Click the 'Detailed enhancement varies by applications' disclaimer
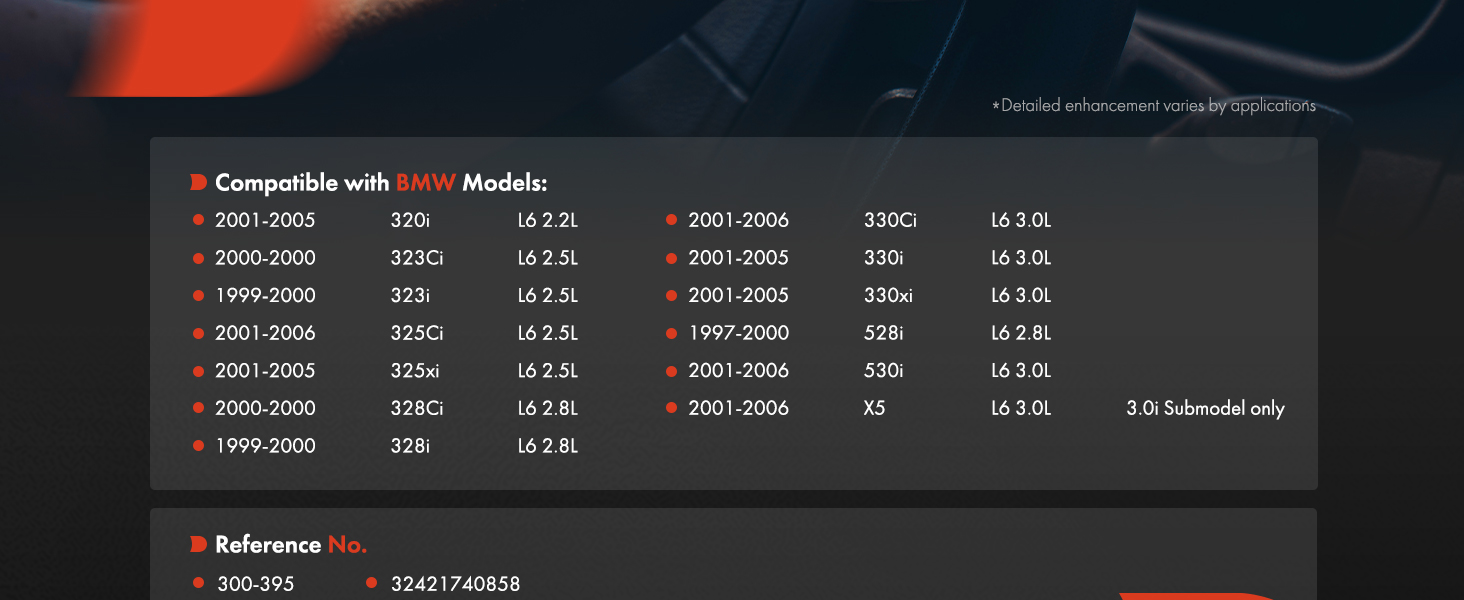 pos(1153,105)
